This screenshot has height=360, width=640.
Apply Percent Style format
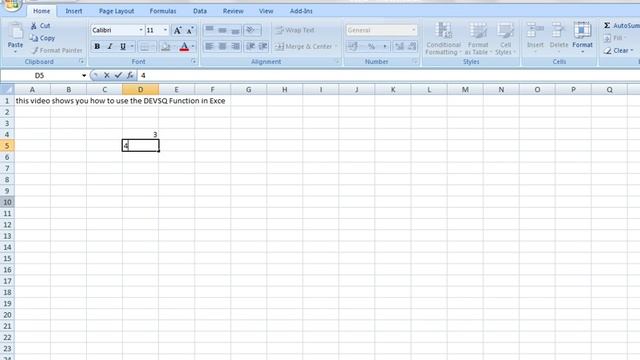pyautogui.click(x=371, y=47)
